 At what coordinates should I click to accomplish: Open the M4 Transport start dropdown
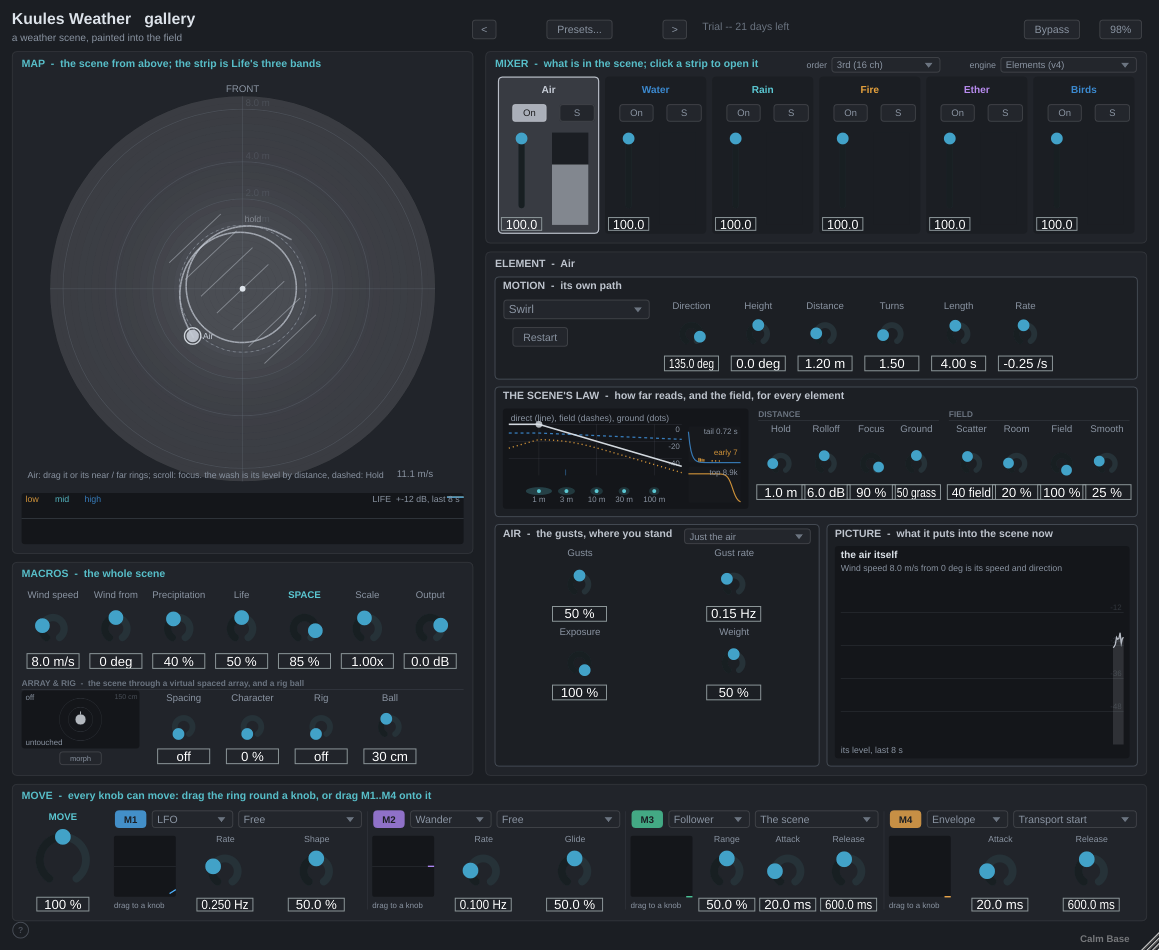[1075, 819]
